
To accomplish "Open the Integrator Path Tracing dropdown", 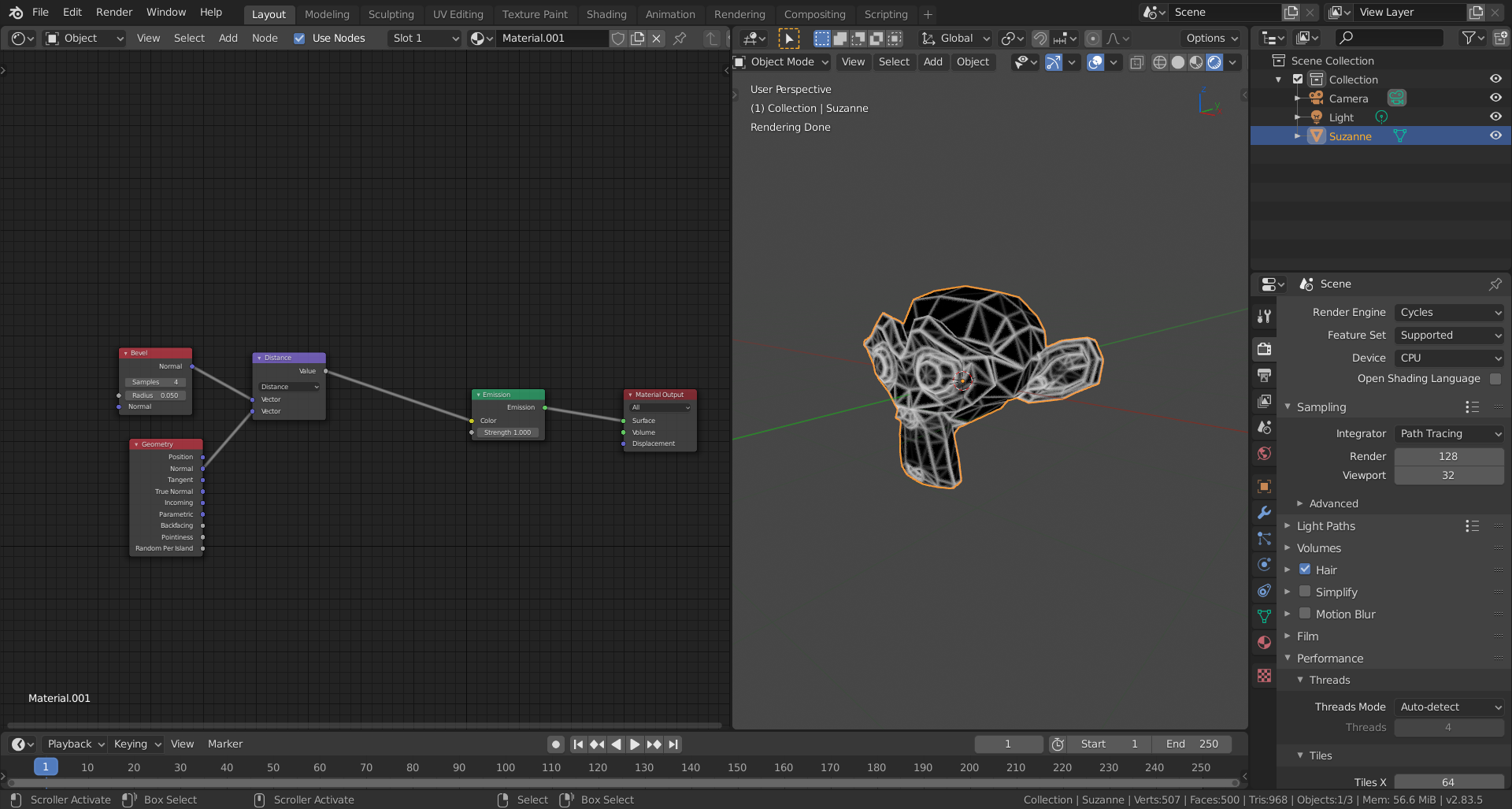I will (1449, 434).
